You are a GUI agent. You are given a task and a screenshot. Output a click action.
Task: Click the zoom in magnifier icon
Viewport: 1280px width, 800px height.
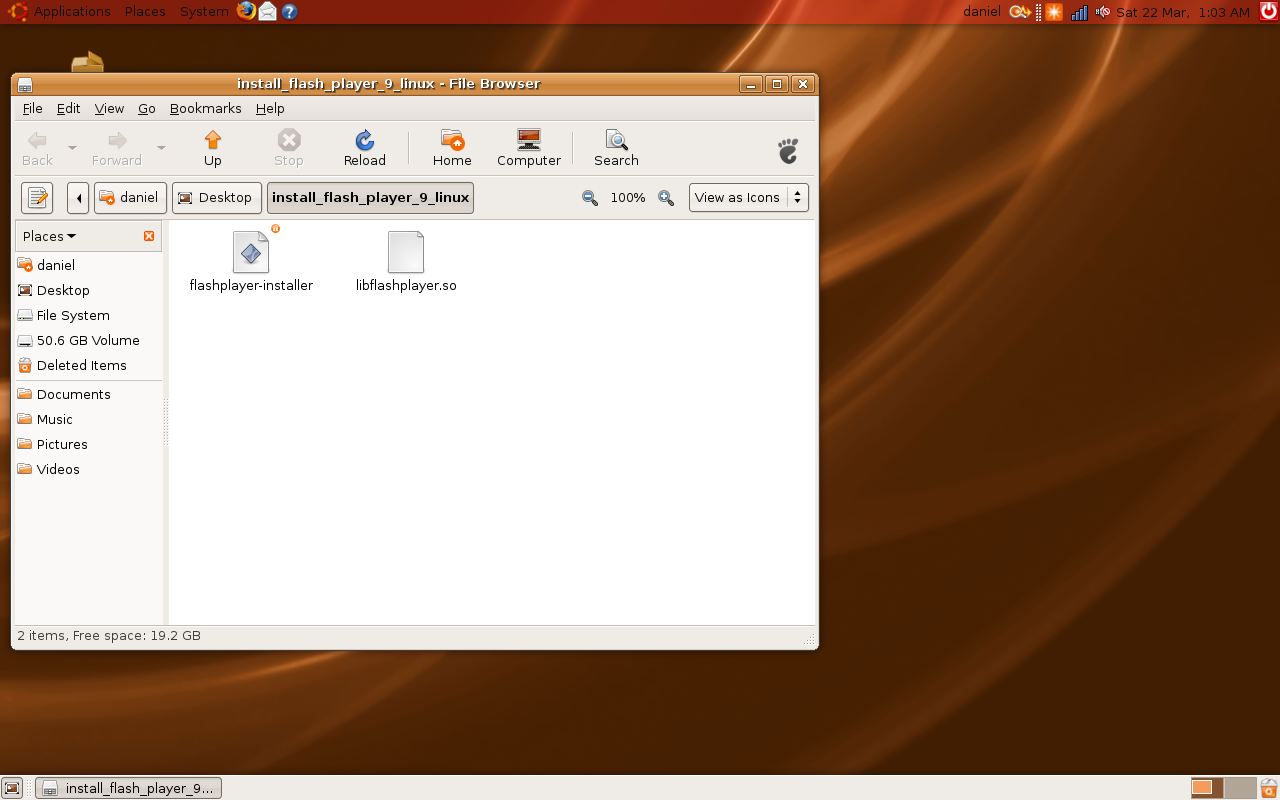(x=666, y=198)
